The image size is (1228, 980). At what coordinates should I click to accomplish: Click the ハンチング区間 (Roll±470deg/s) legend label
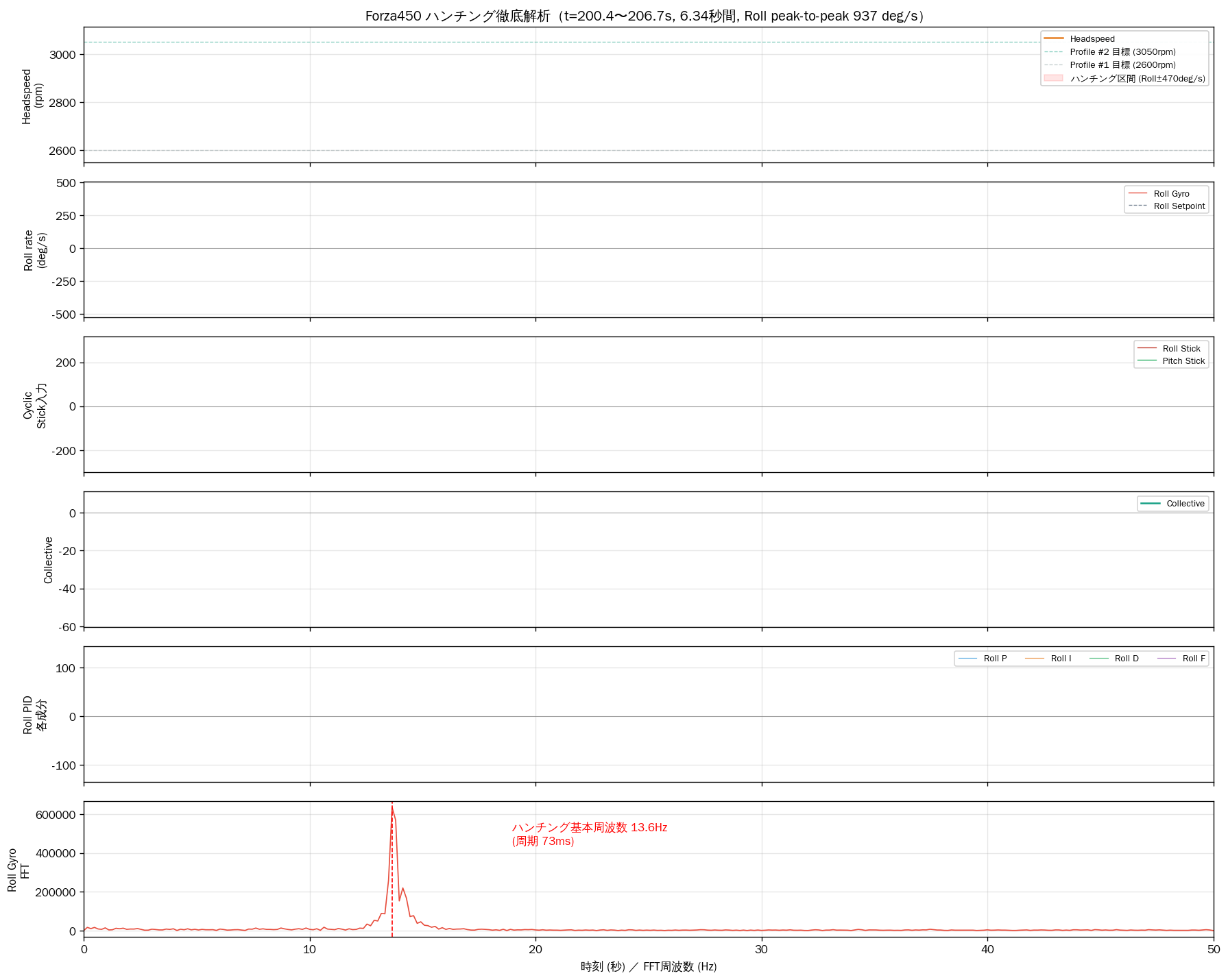[x=1137, y=79]
